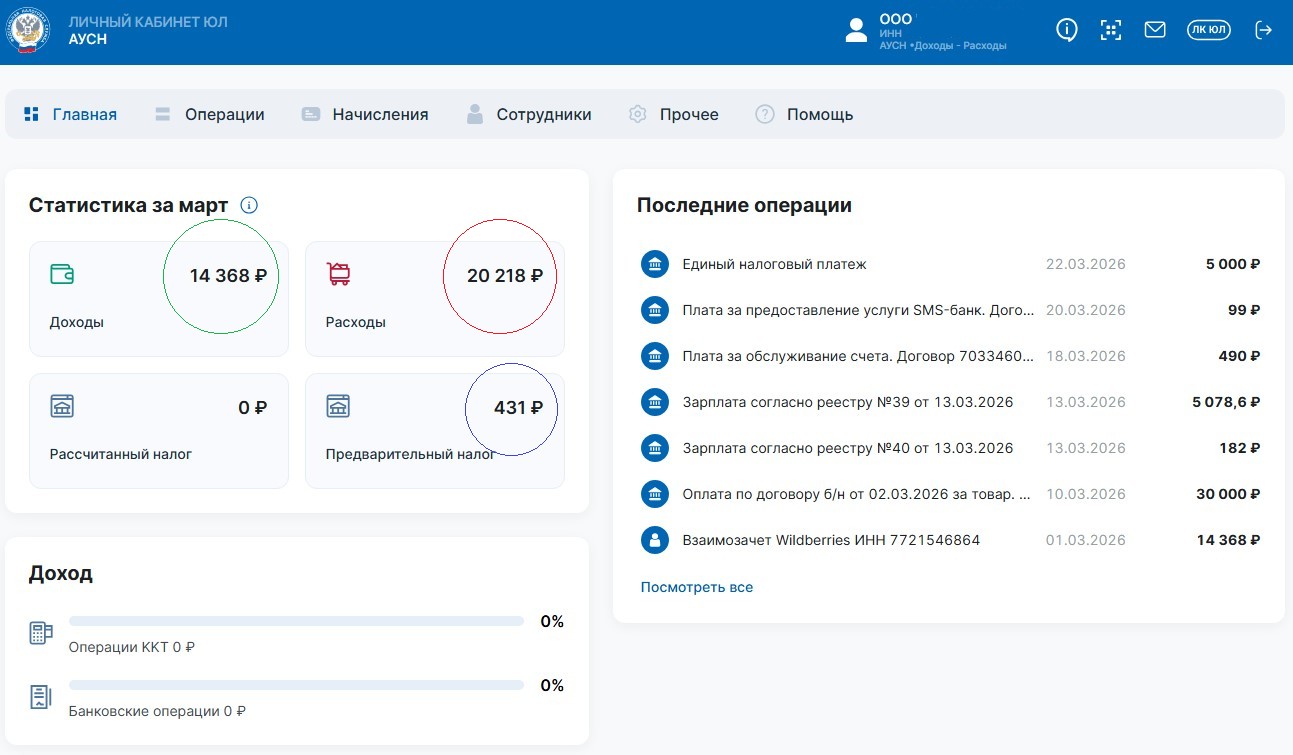Click the amount 5 078,6 ₽
This screenshot has height=755, width=1293.
[x=1226, y=402]
